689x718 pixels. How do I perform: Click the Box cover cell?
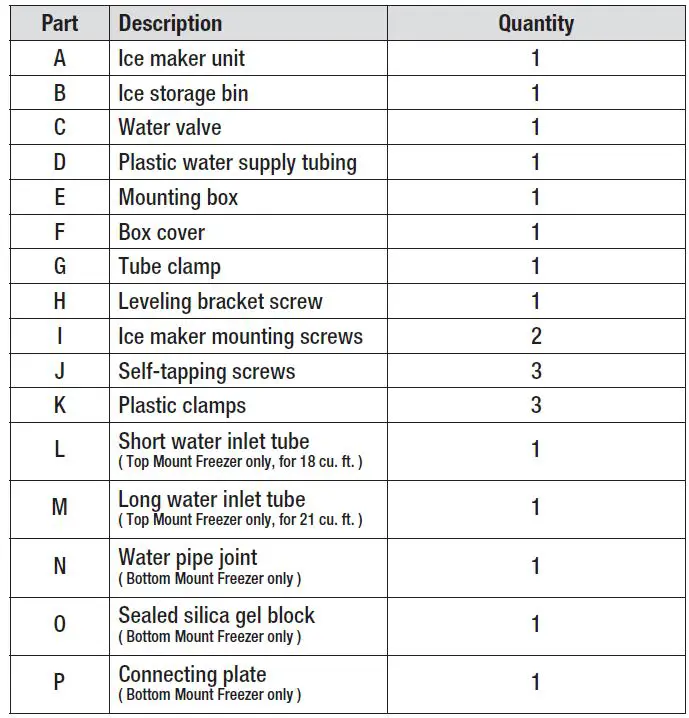161,232
